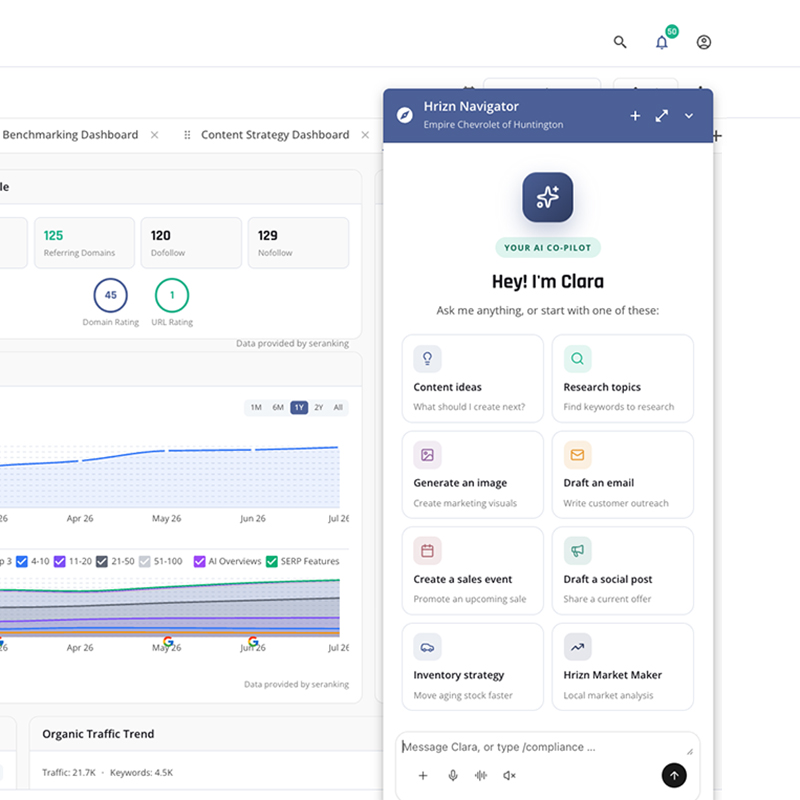Choose the Hrizn Market Maker card
The image size is (800, 800).
point(623,667)
